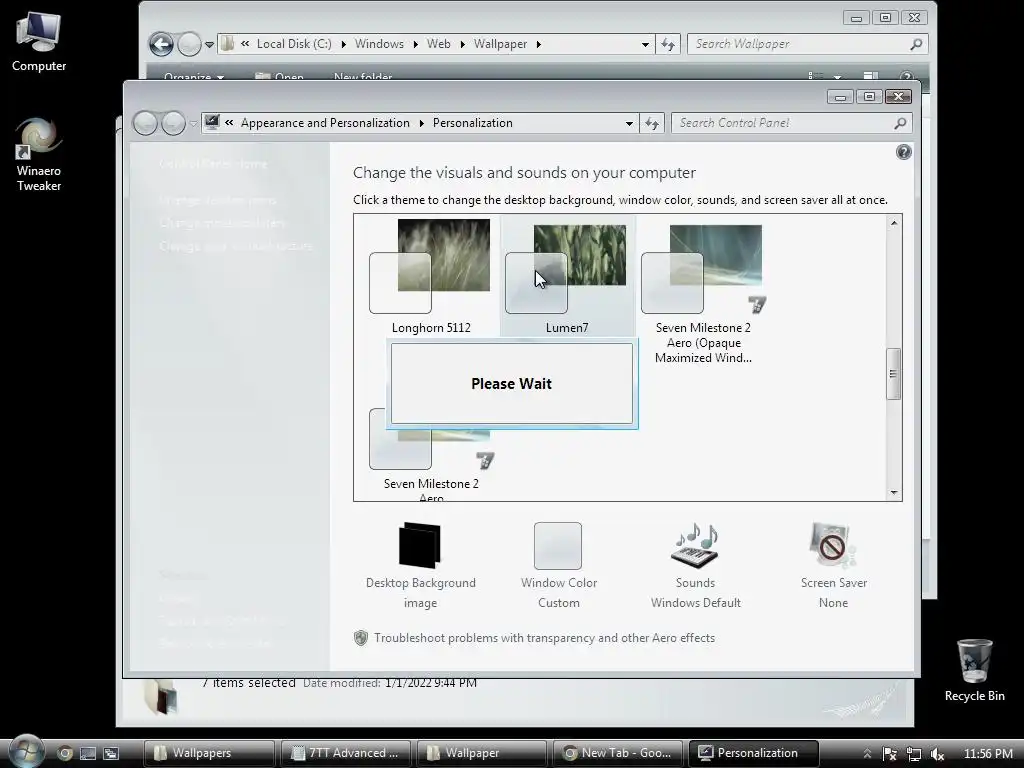Open the Windows Start orb

pos(27,751)
